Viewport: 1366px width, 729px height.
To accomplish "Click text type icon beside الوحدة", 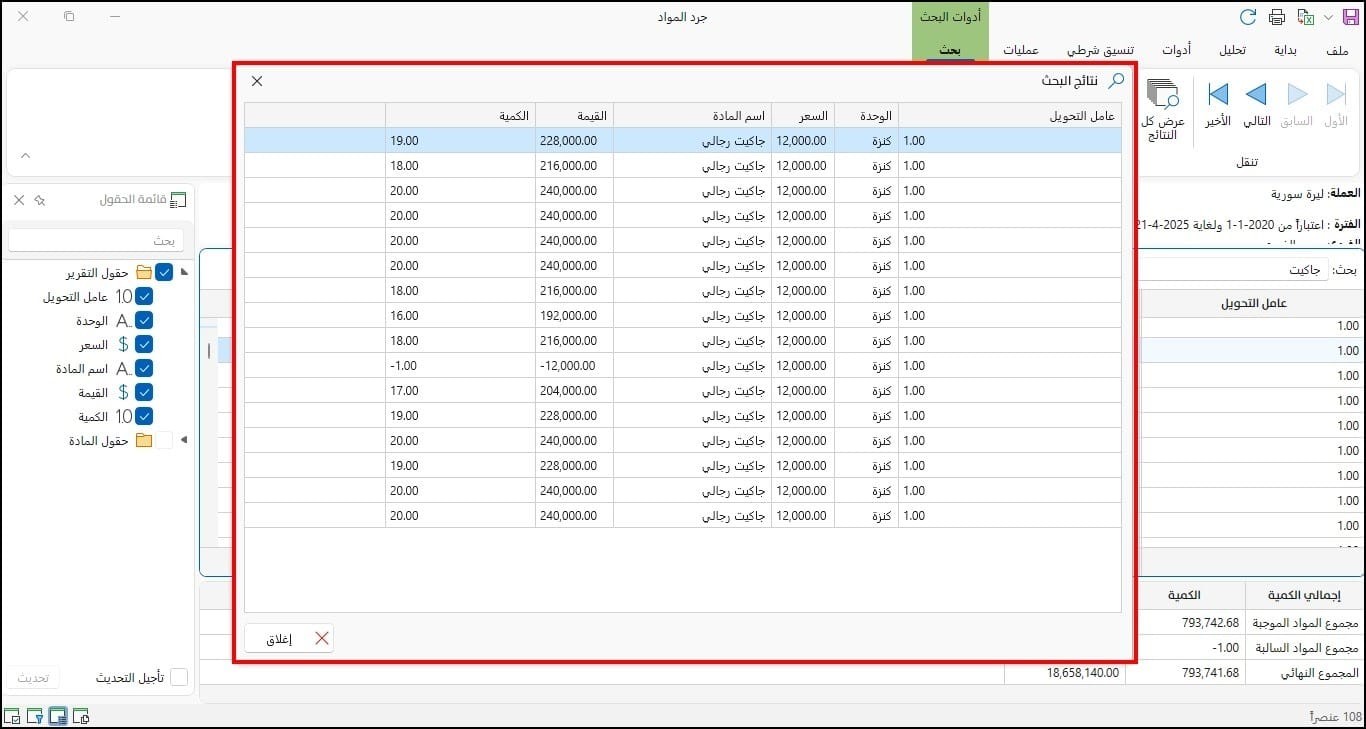I will pyautogui.click(x=124, y=320).
